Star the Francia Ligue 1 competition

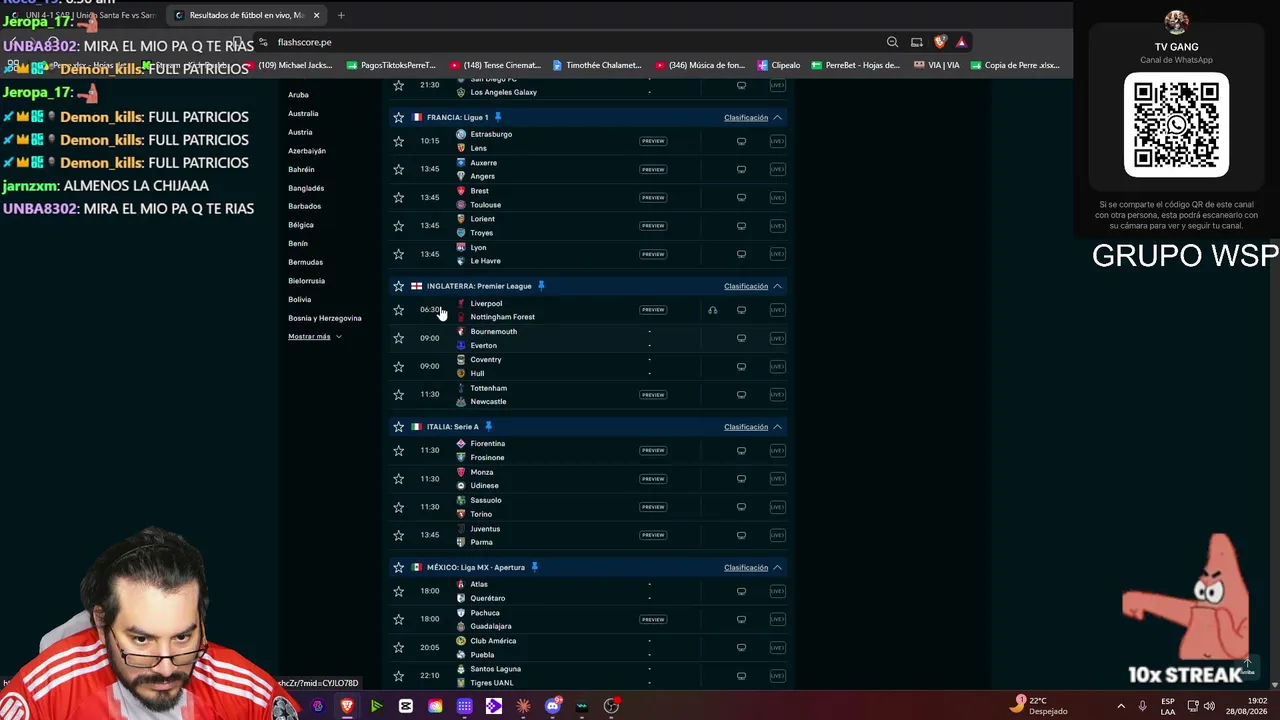[x=398, y=117]
